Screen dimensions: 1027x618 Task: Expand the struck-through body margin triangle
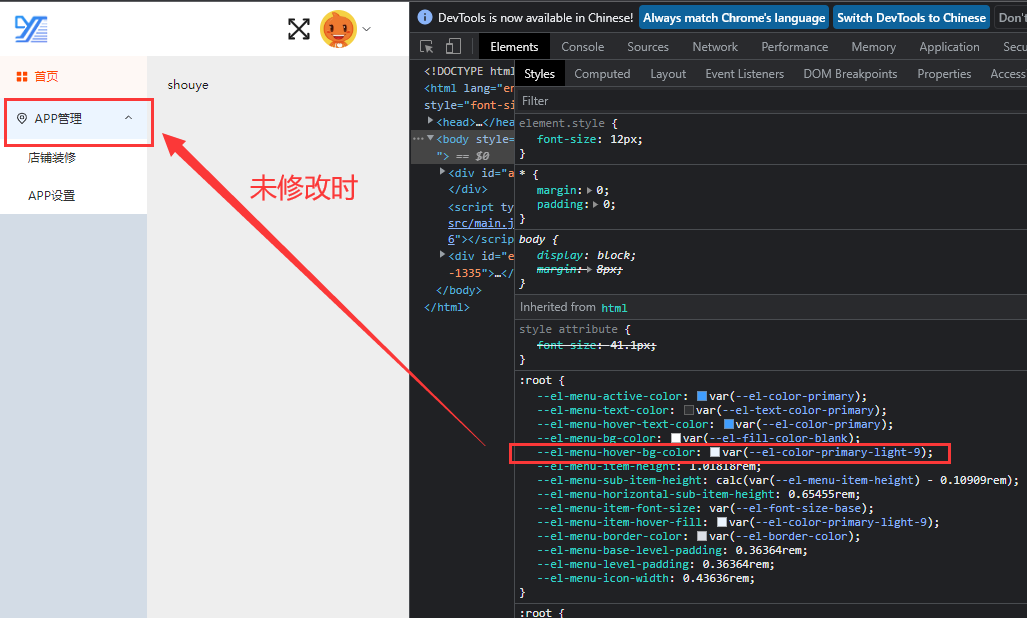pyautogui.click(x=589, y=270)
